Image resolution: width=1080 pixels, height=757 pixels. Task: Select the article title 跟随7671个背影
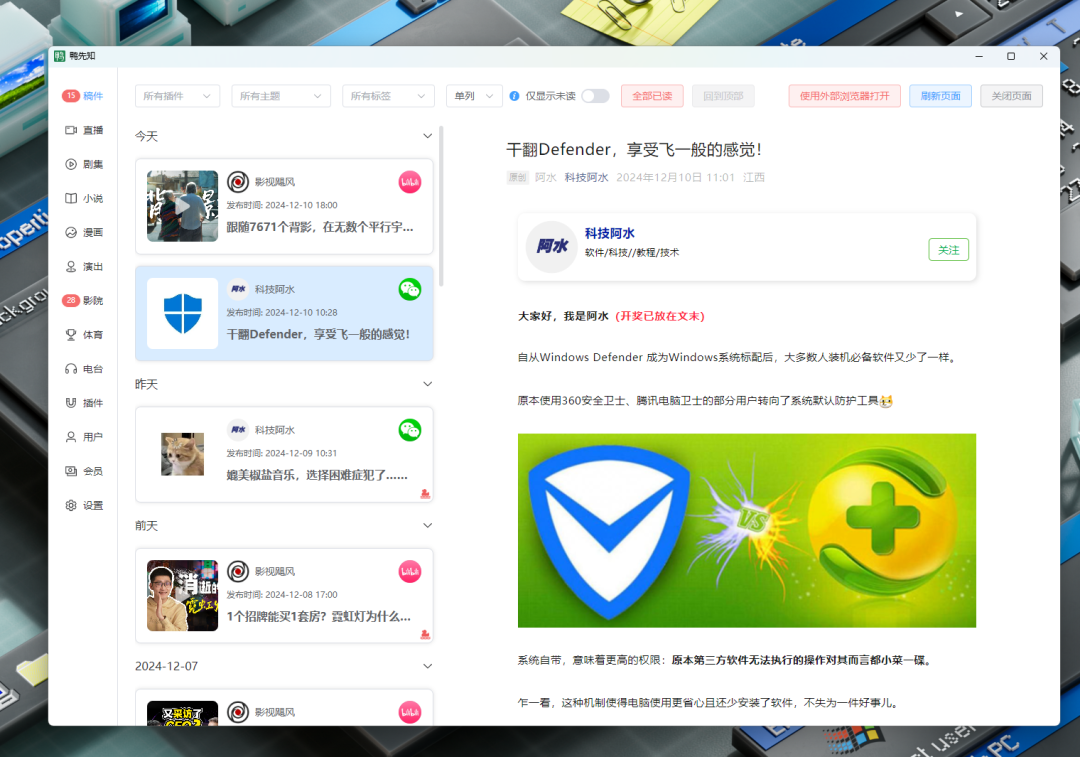(320, 227)
